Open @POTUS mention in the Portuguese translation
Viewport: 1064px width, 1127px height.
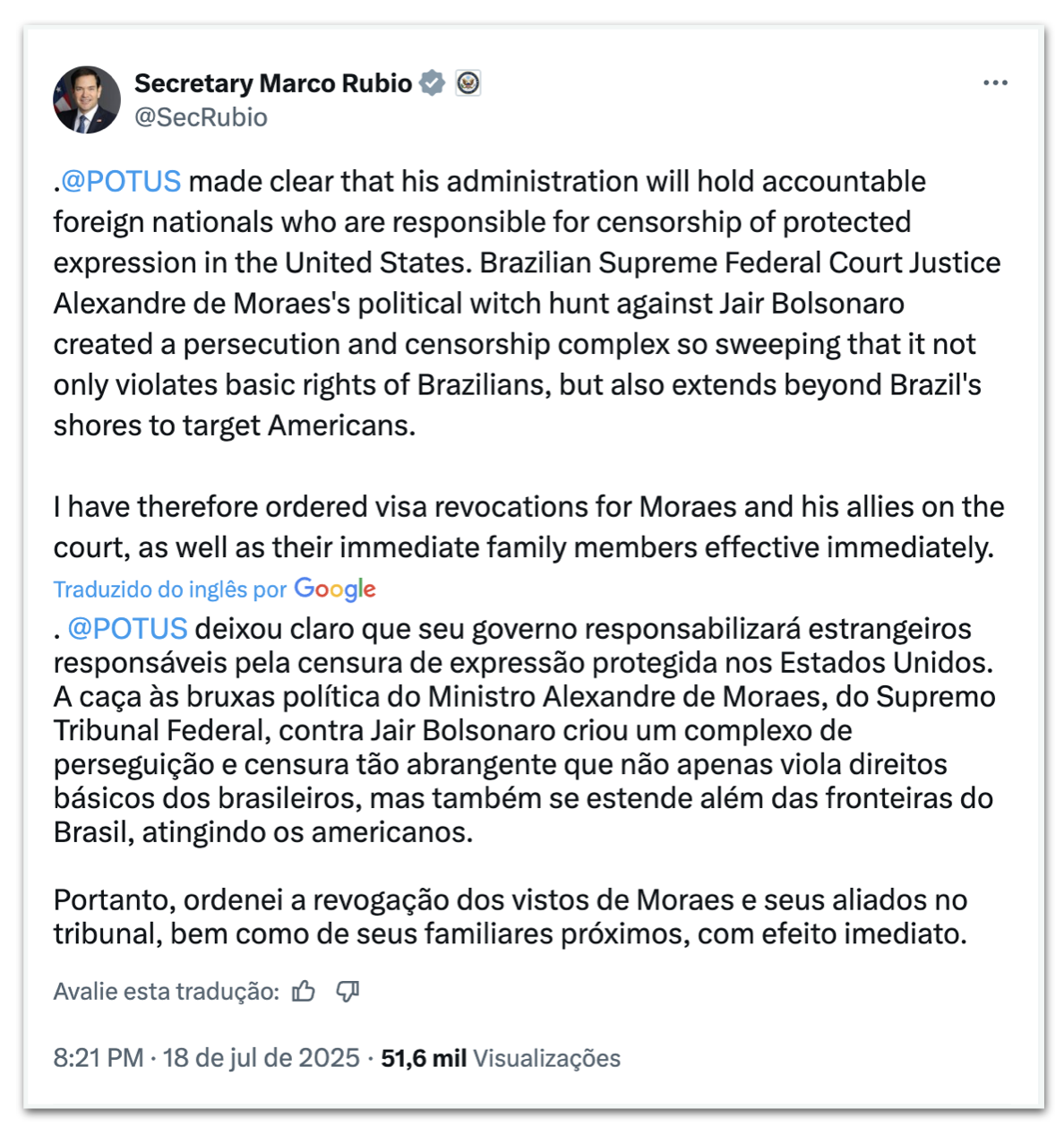[x=127, y=628]
